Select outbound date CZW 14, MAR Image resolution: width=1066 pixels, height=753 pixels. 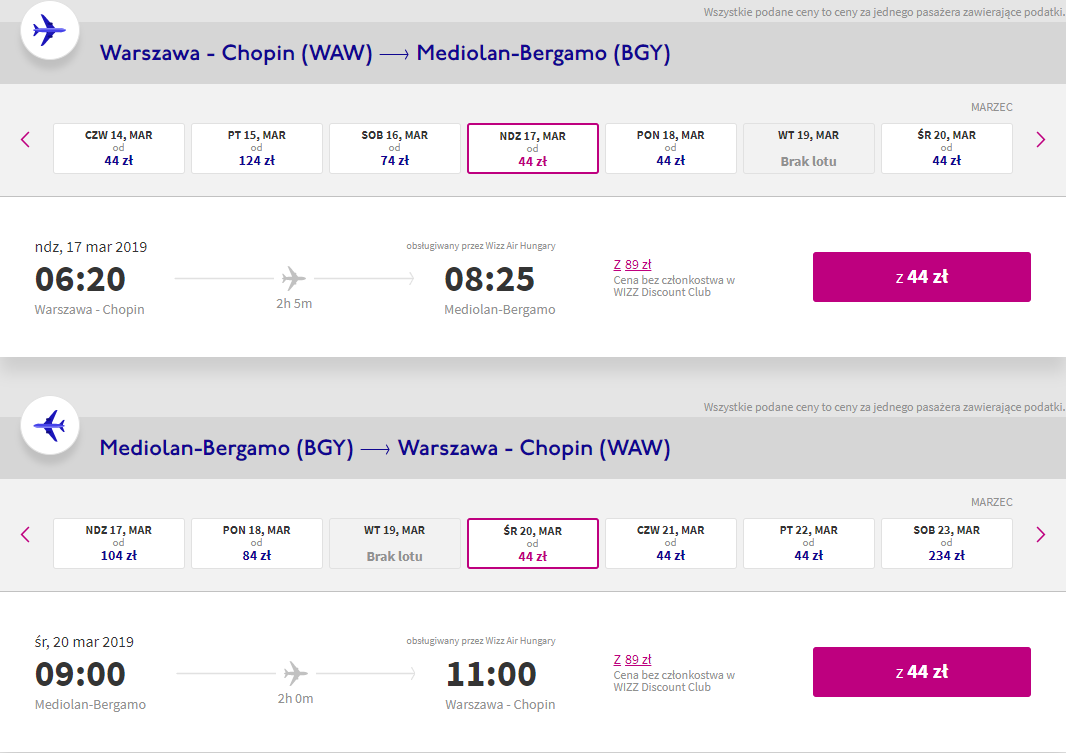click(119, 148)
